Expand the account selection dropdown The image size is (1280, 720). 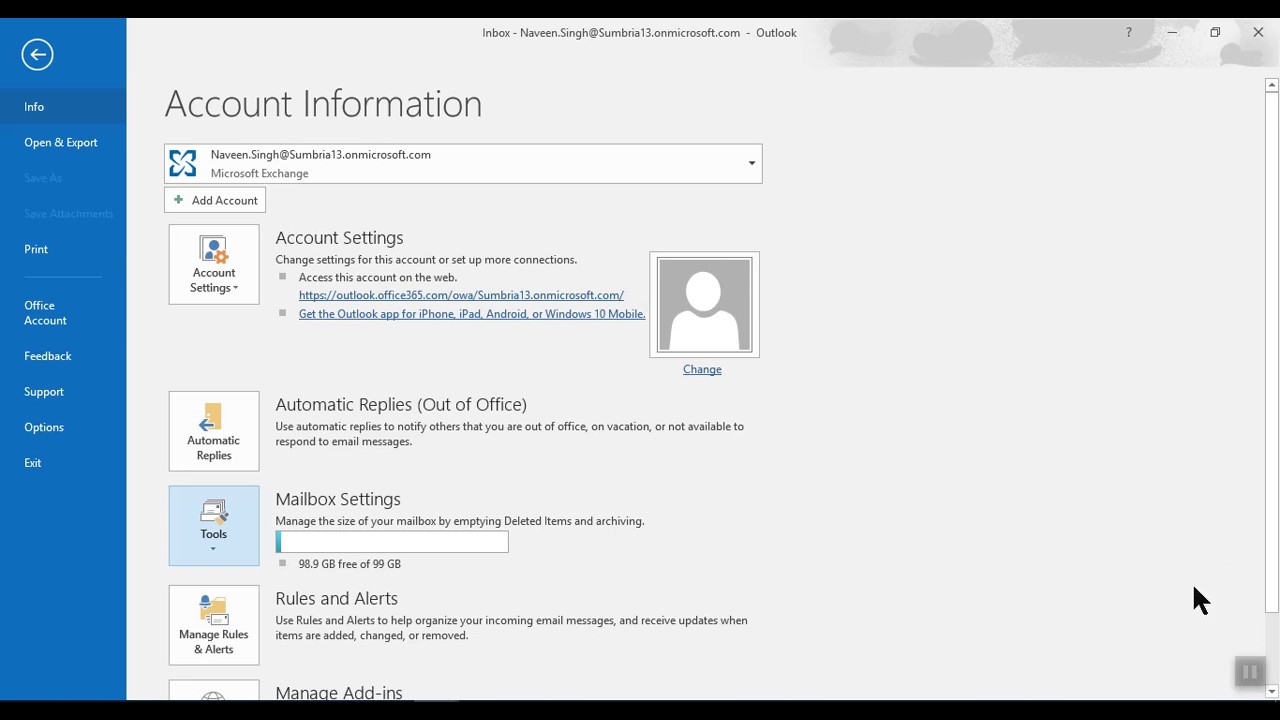pos(752,163)
